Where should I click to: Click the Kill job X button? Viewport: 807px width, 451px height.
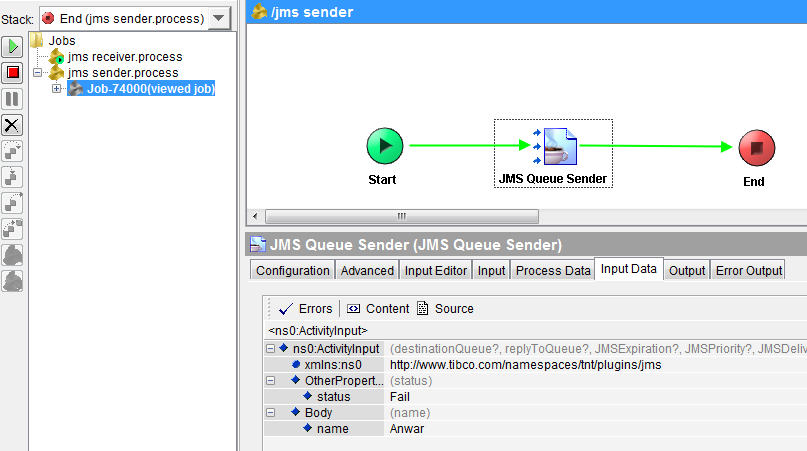click(x=12, y=125)
